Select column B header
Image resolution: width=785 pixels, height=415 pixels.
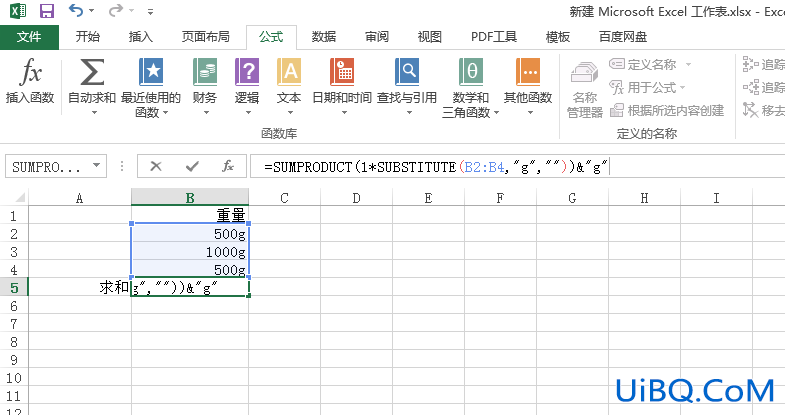[x=190, y=198]
